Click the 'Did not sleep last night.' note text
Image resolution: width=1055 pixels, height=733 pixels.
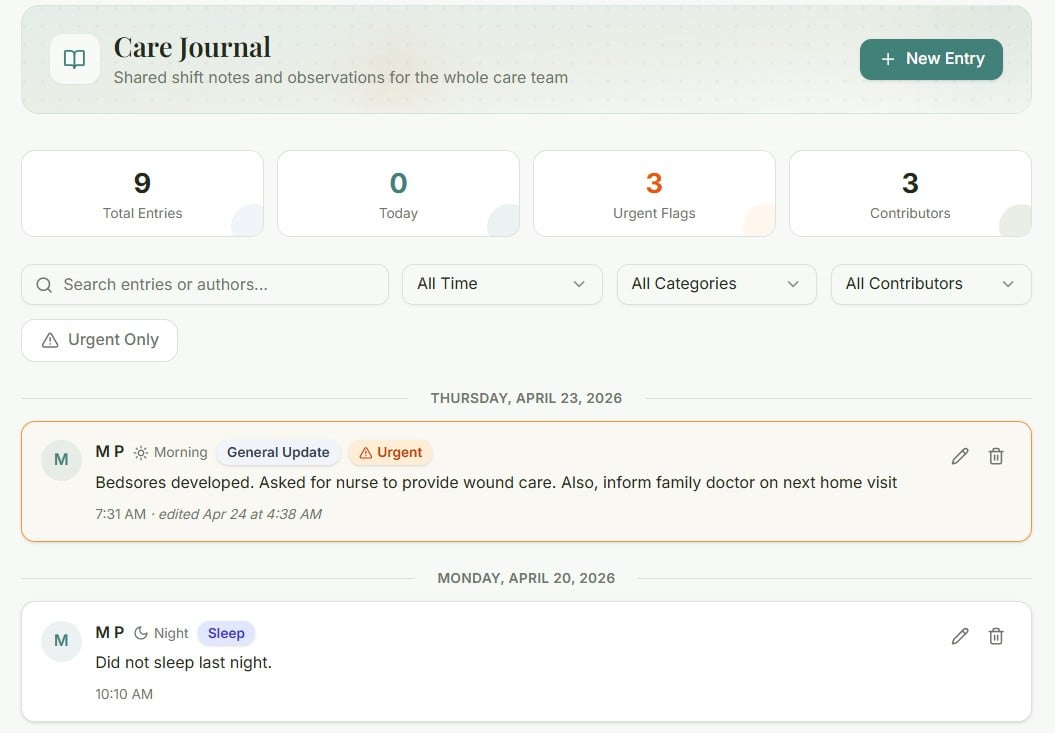184,663
